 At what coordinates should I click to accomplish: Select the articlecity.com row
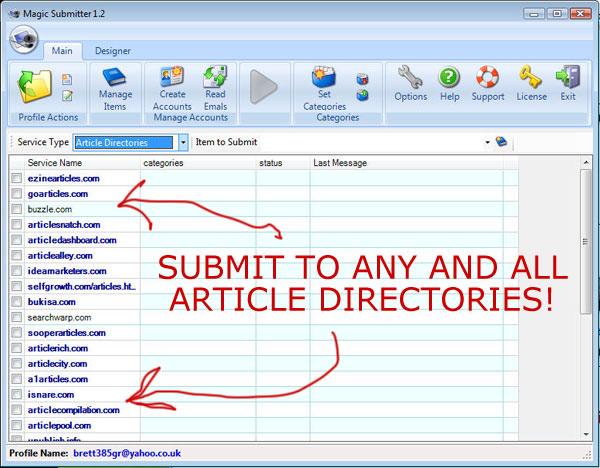coord(264,364)
